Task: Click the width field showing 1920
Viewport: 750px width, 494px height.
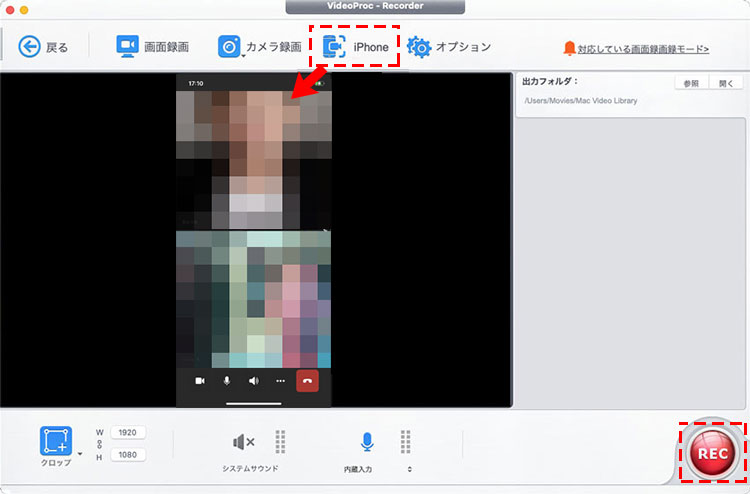Action: 128,432
